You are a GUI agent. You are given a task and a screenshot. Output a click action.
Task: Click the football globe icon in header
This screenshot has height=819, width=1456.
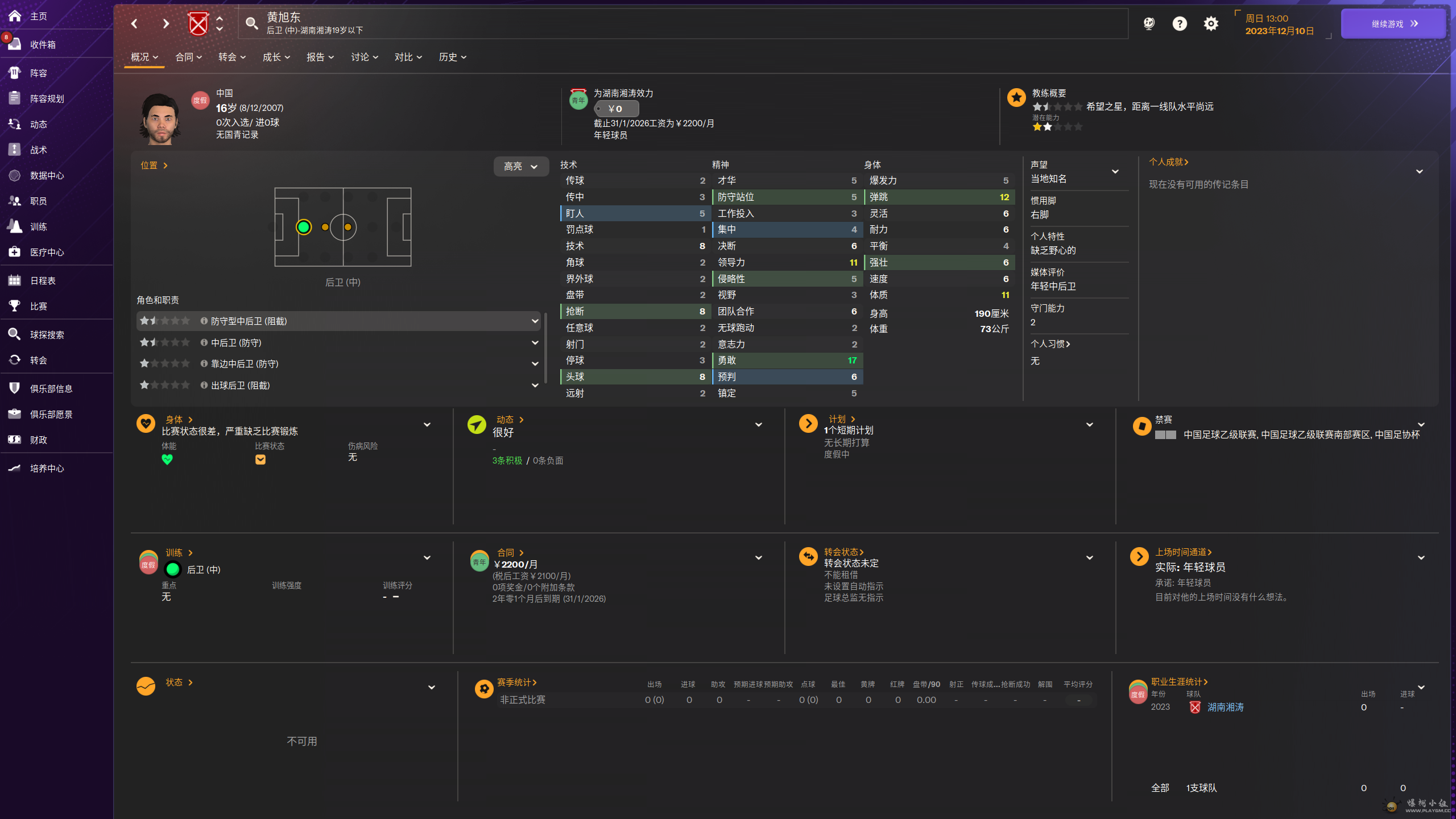1149,23
